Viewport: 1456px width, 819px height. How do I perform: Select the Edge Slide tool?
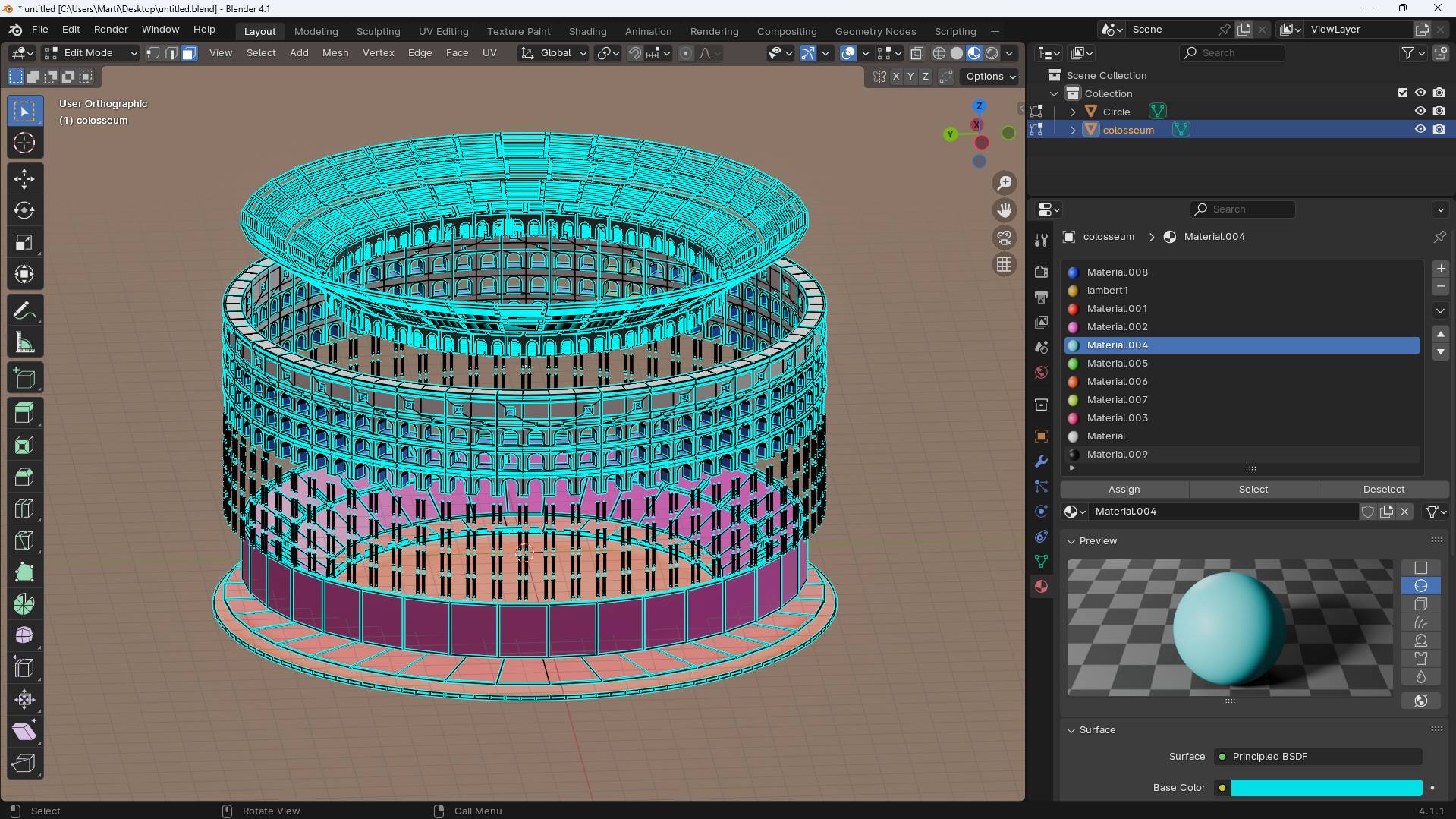tap(24, 668)
